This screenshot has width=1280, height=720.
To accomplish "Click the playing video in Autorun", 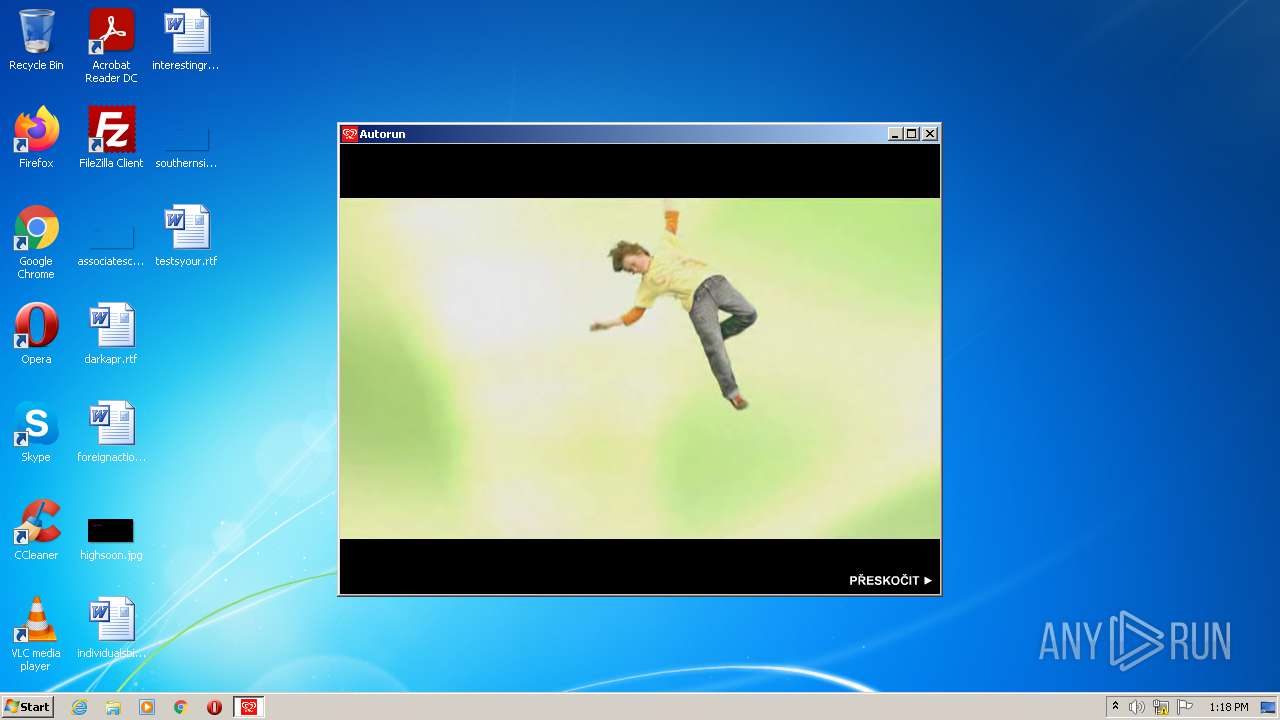I will [640, 368].
